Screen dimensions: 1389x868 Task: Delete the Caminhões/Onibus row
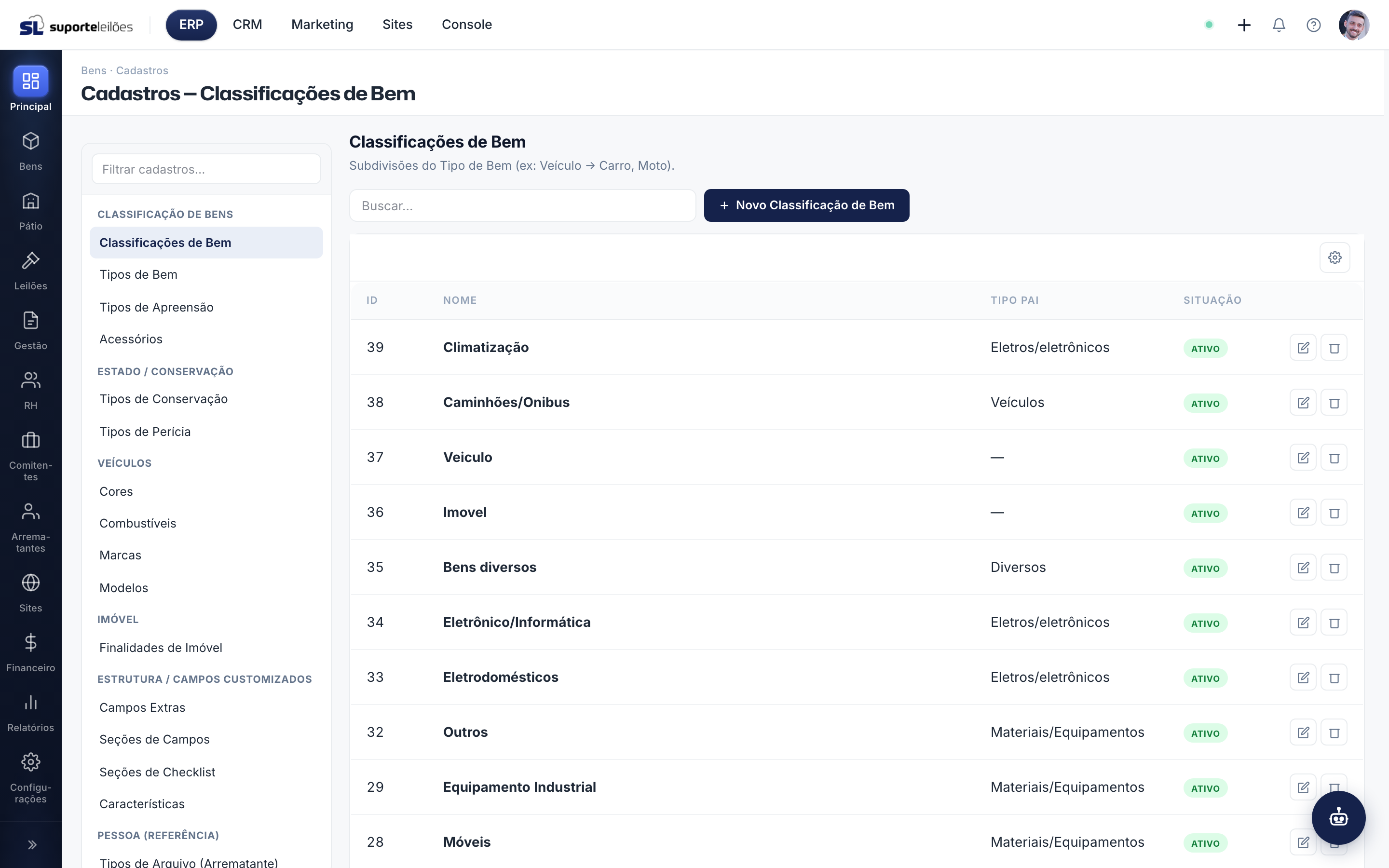(x=1334, y=403)
